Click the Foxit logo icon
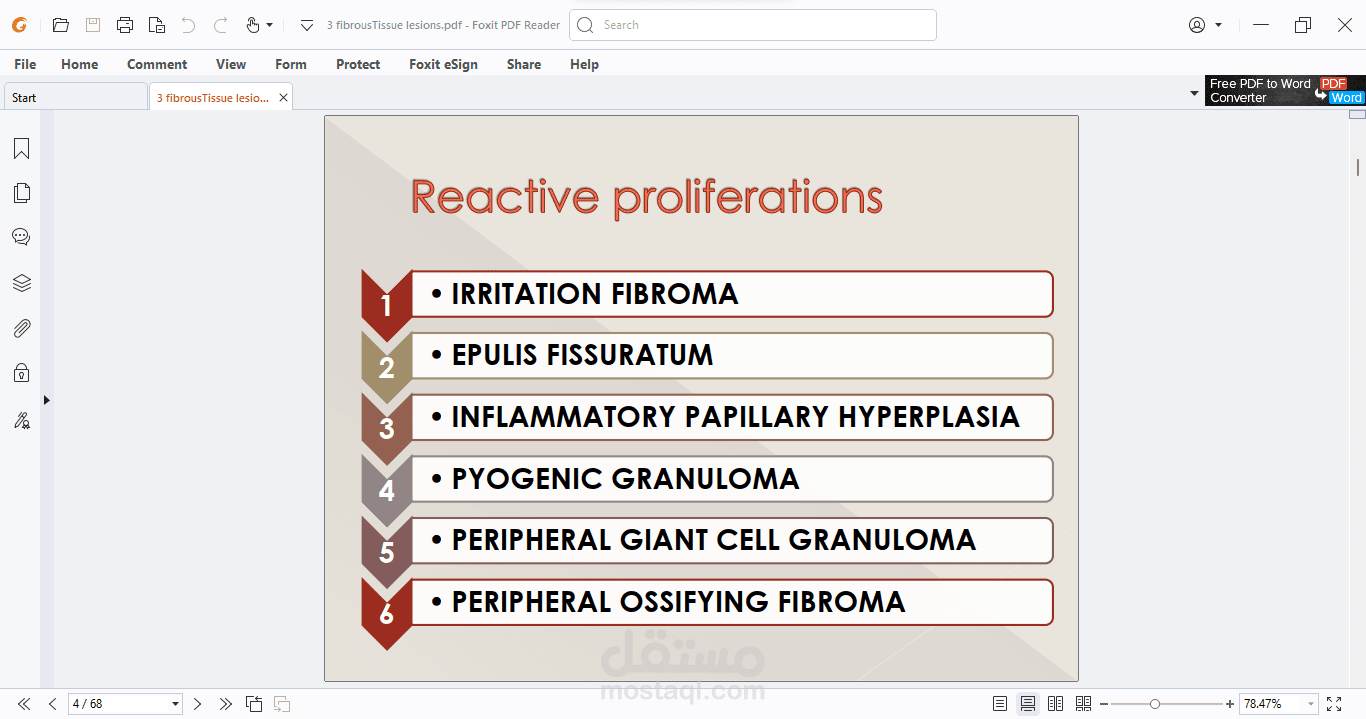1366x719 pixels. pos(19,25)
